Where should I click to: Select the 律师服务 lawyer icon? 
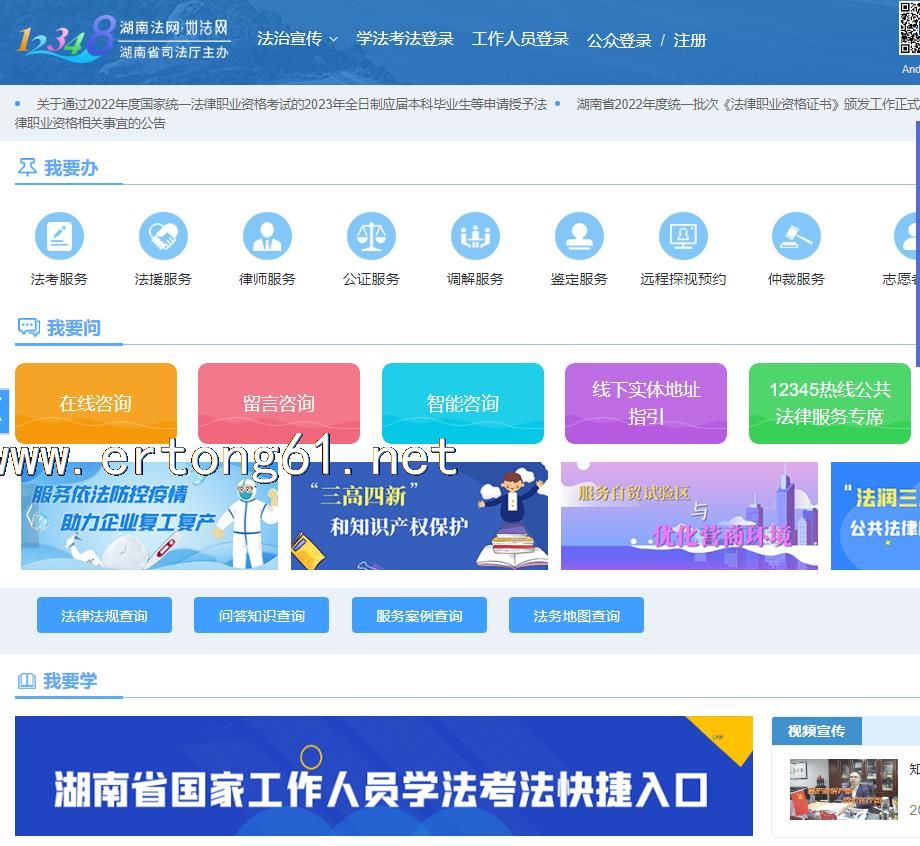(267, 237)
